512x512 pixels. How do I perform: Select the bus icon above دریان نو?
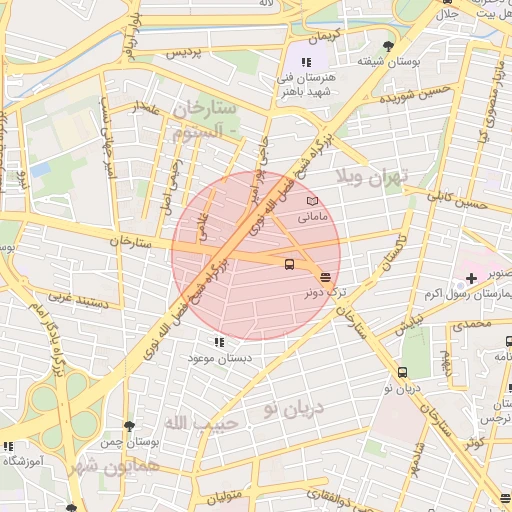click(x=402, y=372)
